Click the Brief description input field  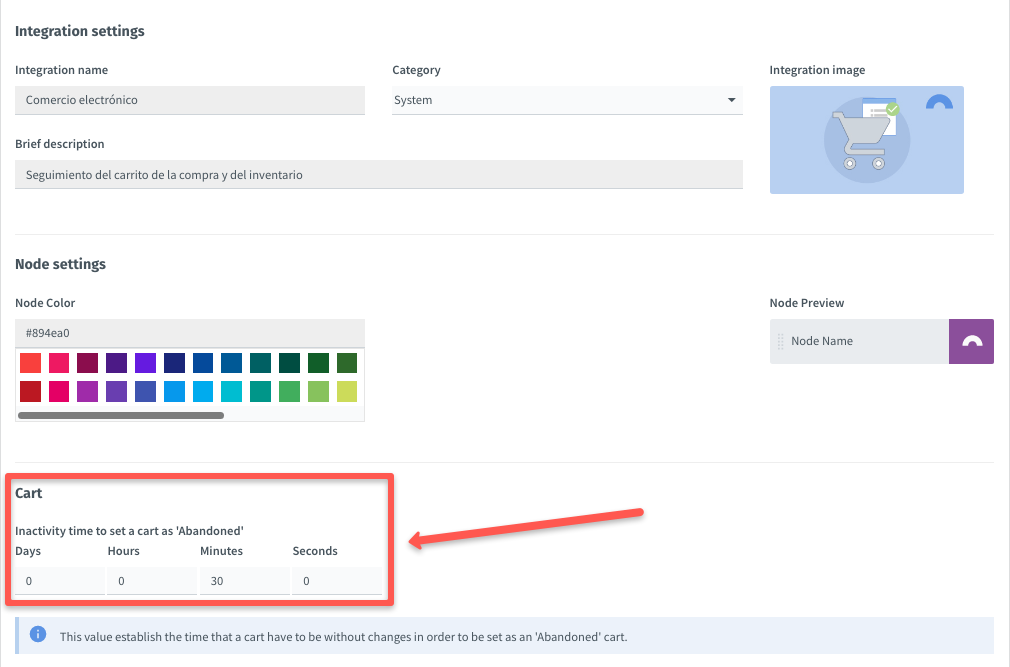(379, 174)
